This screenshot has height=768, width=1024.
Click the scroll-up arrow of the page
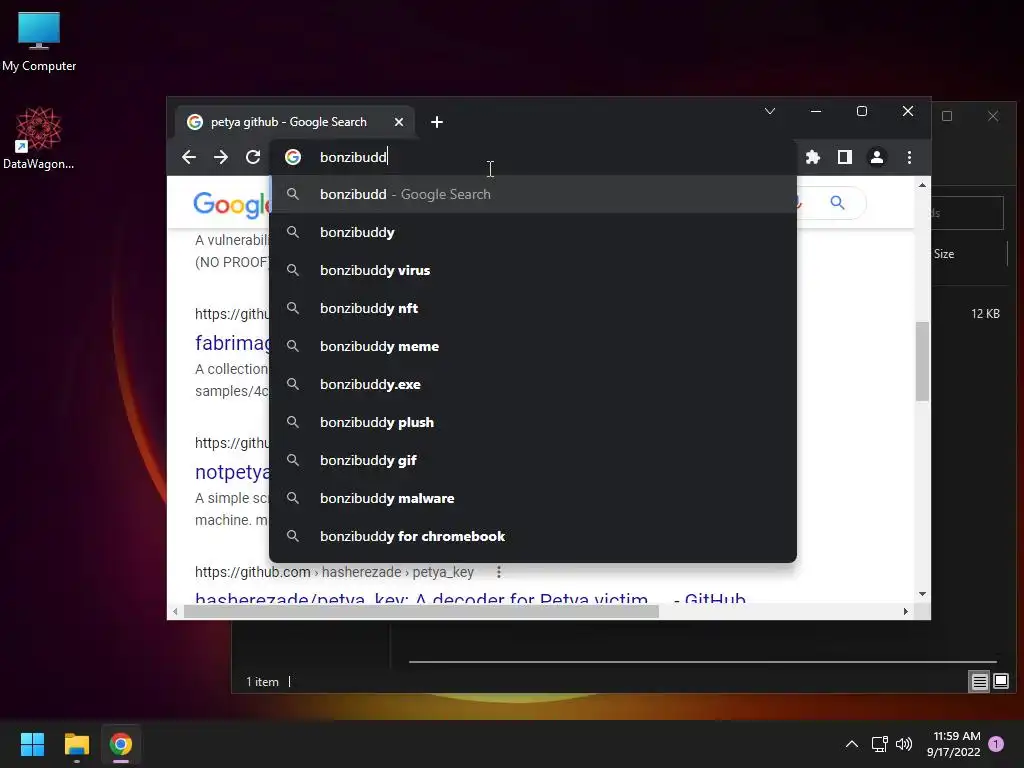922,185
